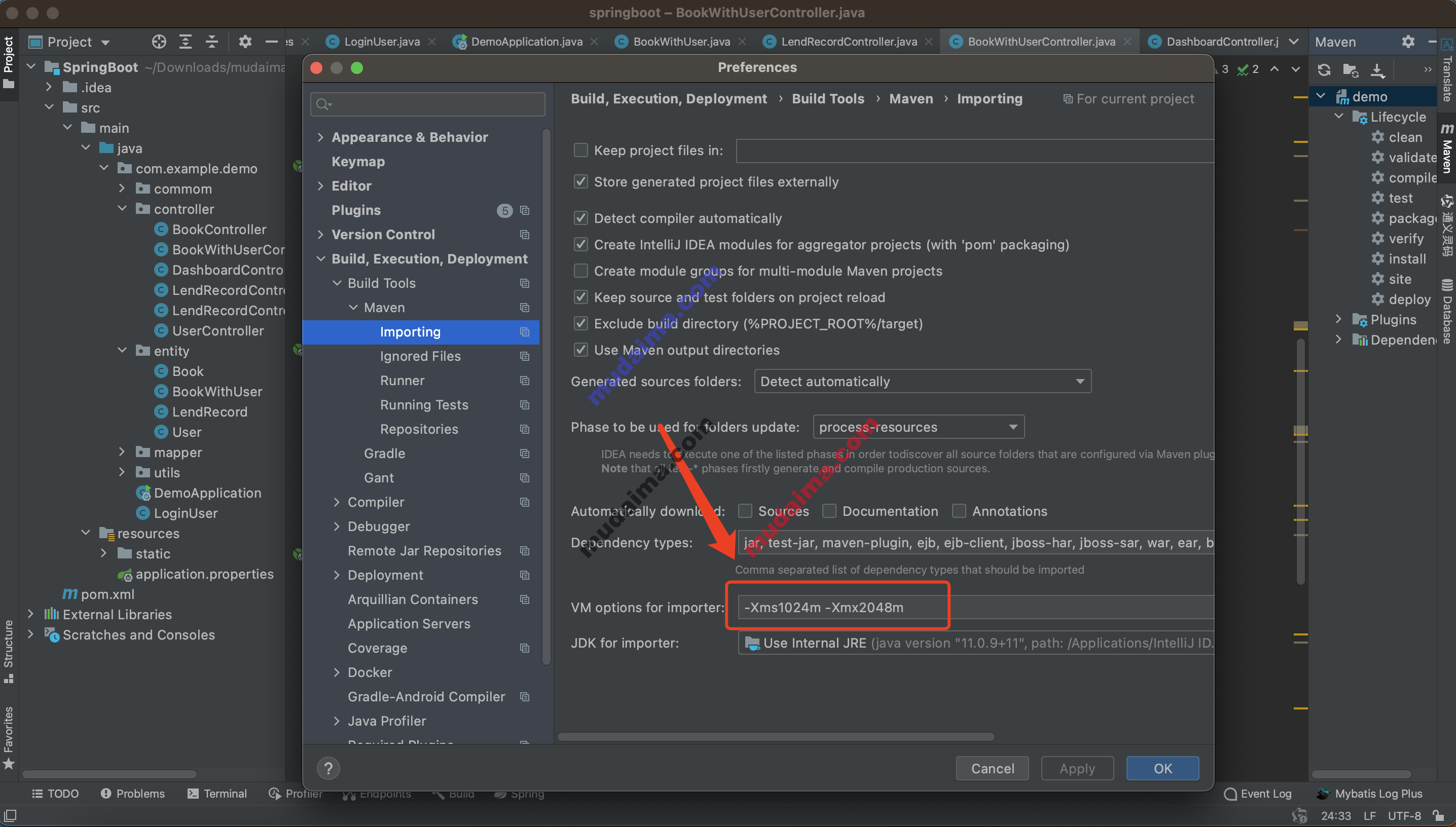Click the Dependency types text field
This screenshot has height=827, width=1456.
click(975, 542)
